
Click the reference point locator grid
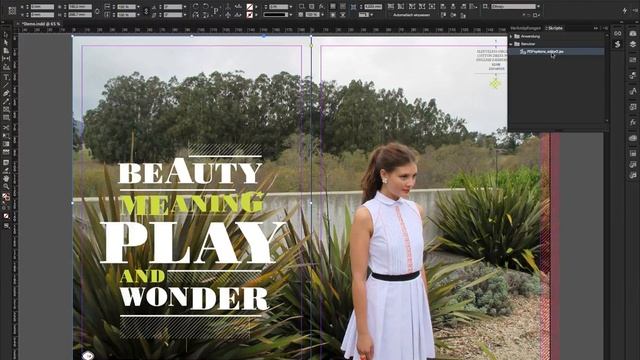click(x=12, y=11)
